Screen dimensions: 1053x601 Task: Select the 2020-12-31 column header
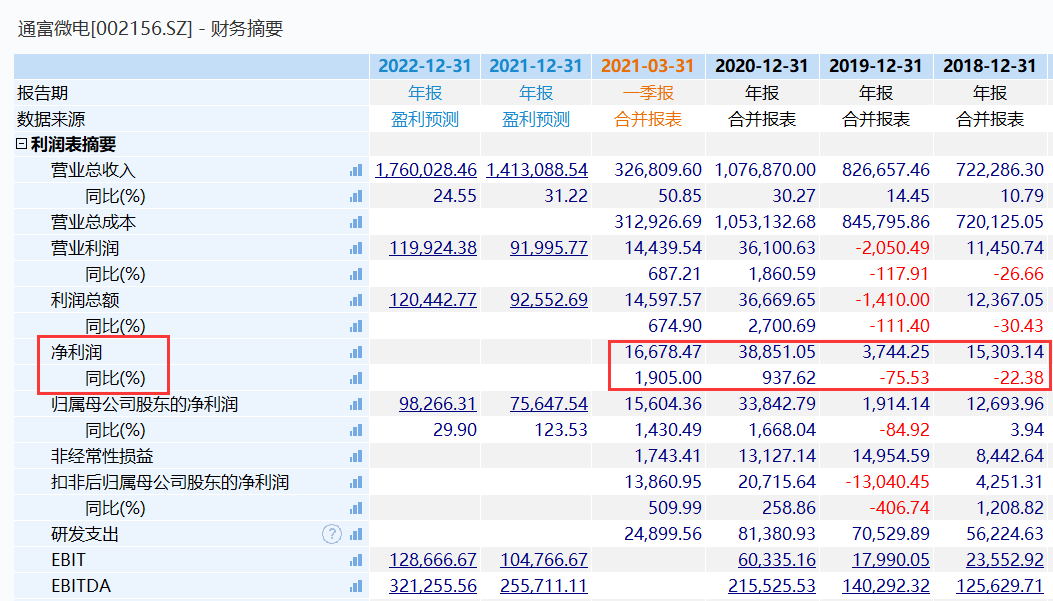point(762,66)
